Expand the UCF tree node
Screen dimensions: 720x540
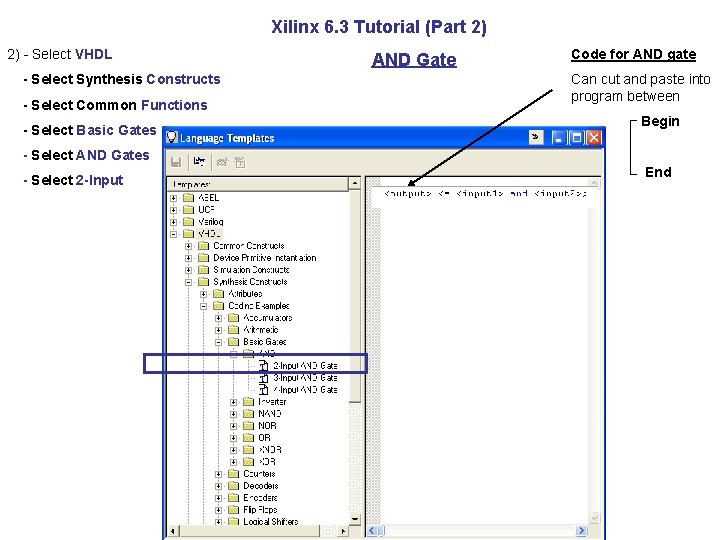(x=174, y=210)
